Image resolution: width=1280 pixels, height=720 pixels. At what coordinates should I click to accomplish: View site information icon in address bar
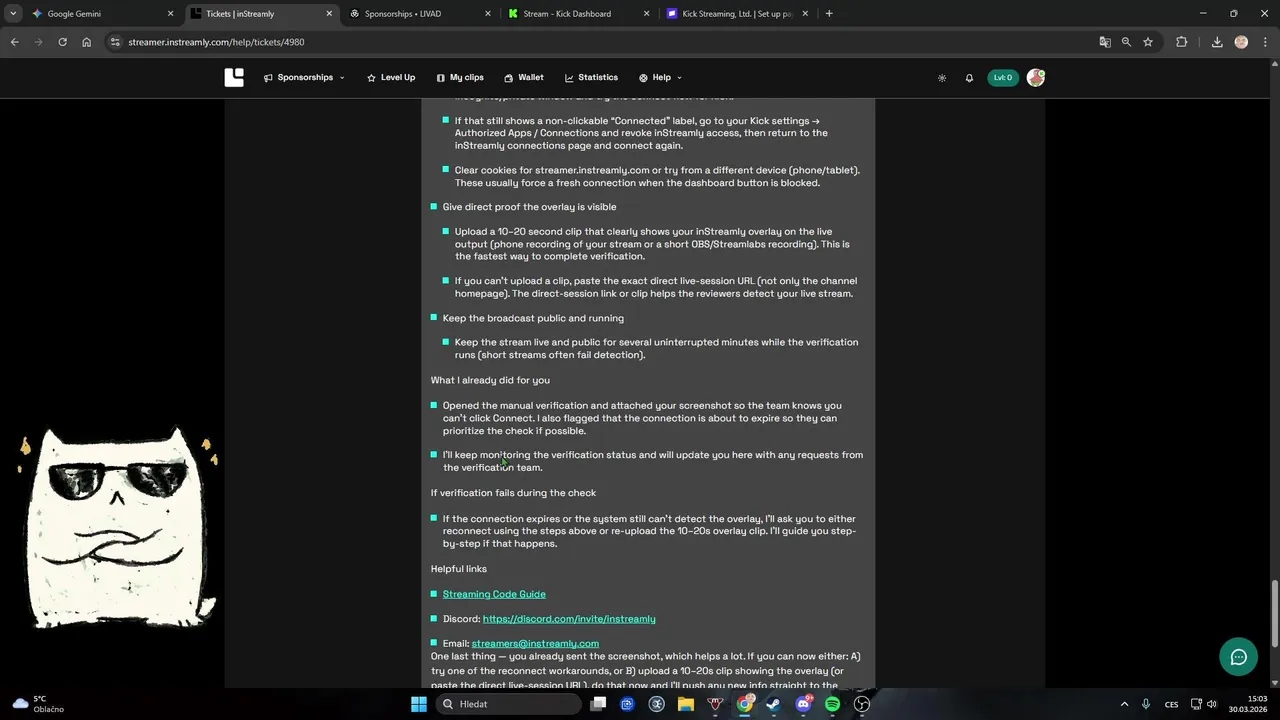point(115,42)
